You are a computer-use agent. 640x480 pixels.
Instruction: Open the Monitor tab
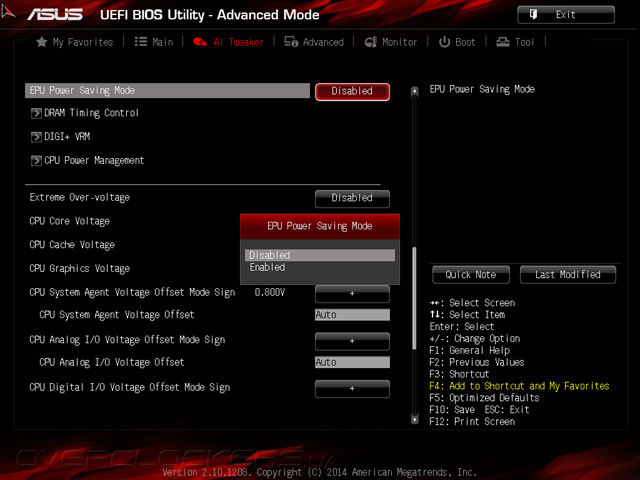[x=391, y=42]
